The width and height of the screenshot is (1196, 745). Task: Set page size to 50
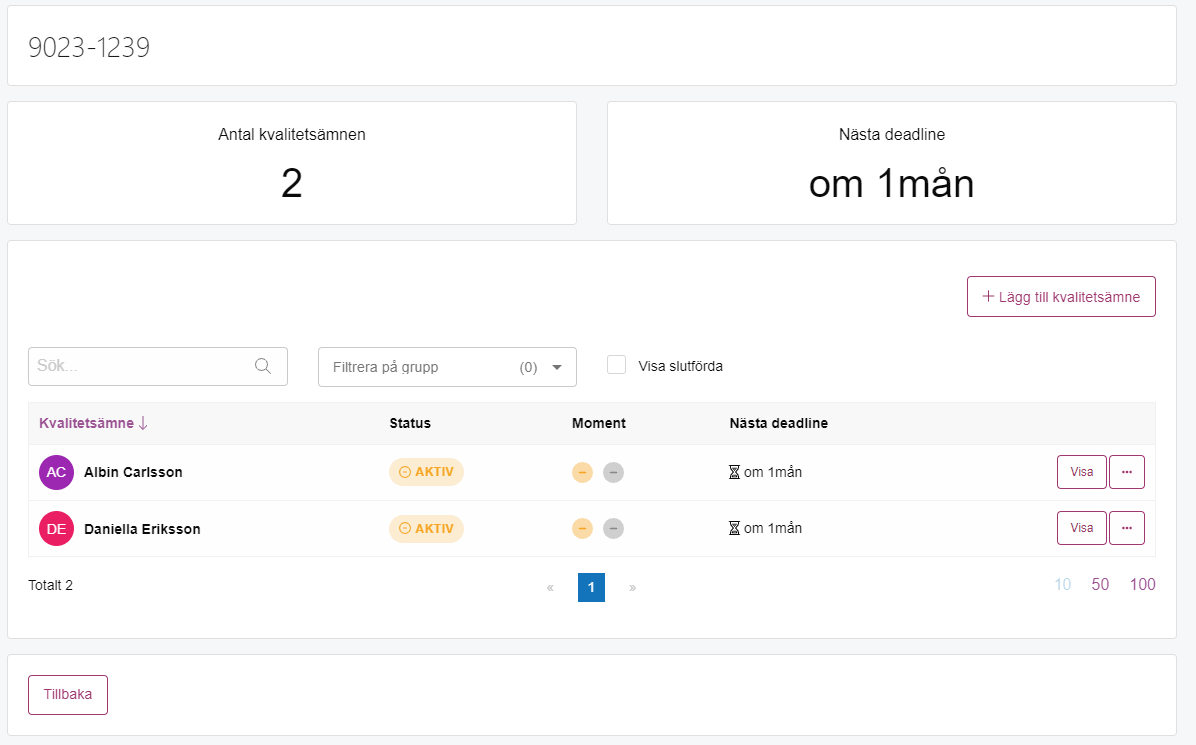click(1100, 584)
